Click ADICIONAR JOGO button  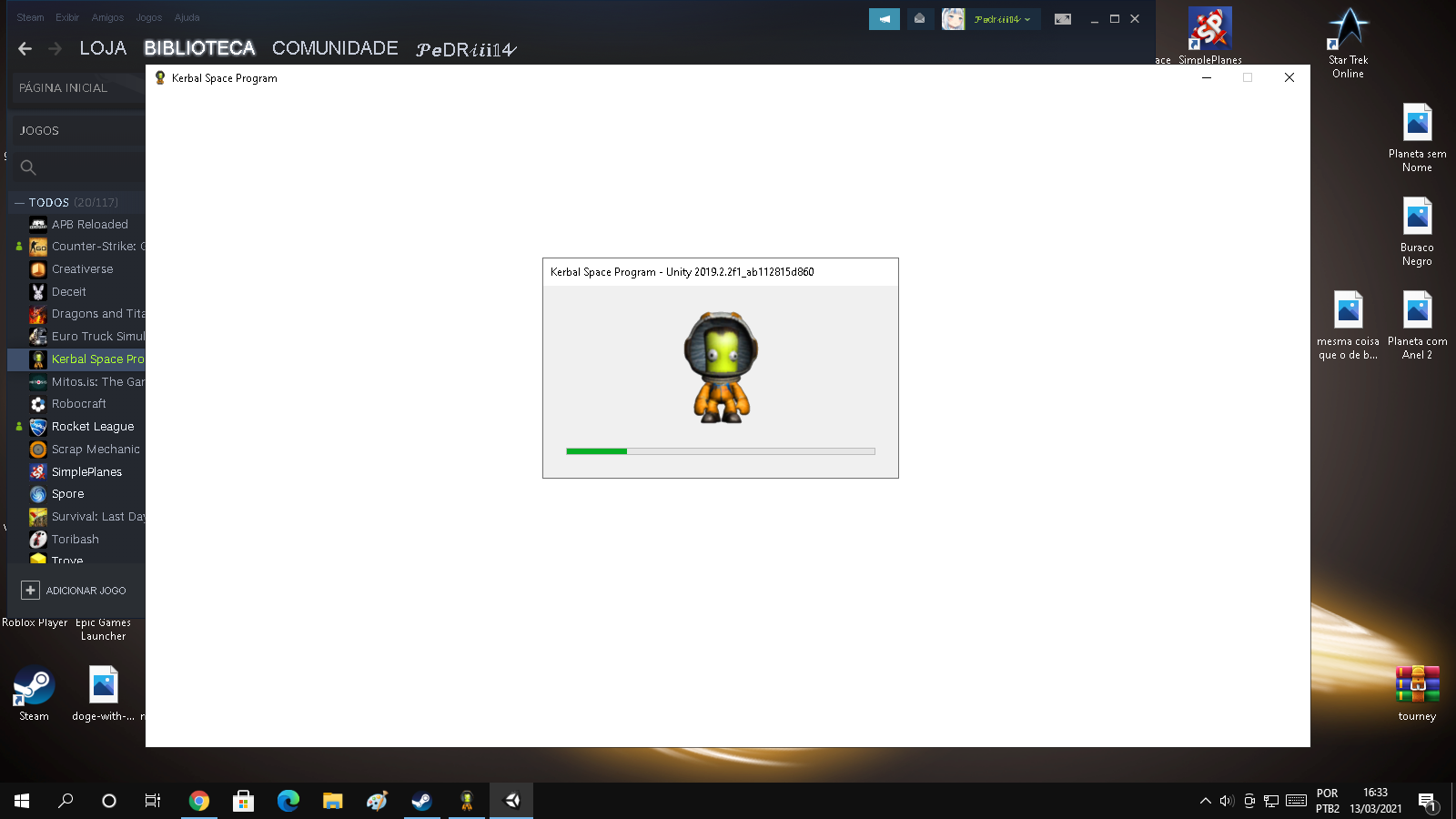(x=75, y=591)
